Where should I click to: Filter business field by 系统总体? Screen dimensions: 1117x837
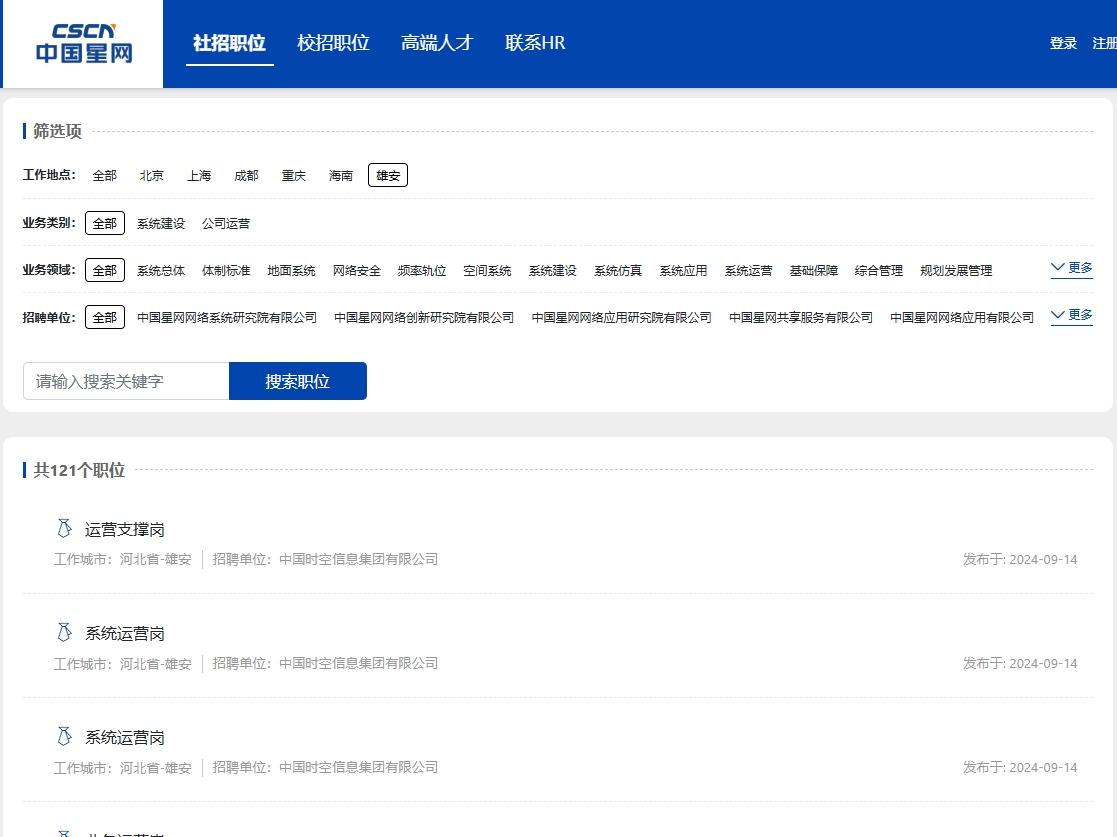tap(161, 270)
